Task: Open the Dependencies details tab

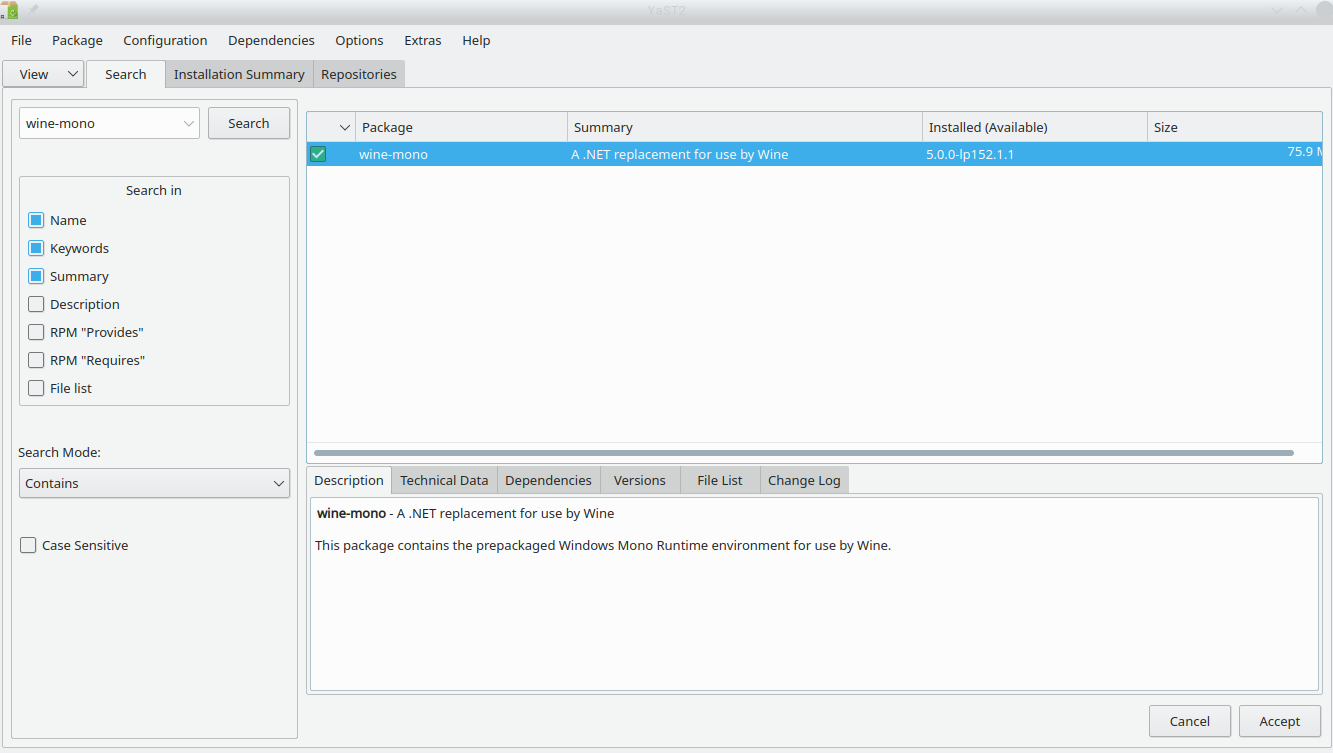Action: pyautogui.click(x=548, y=480)
